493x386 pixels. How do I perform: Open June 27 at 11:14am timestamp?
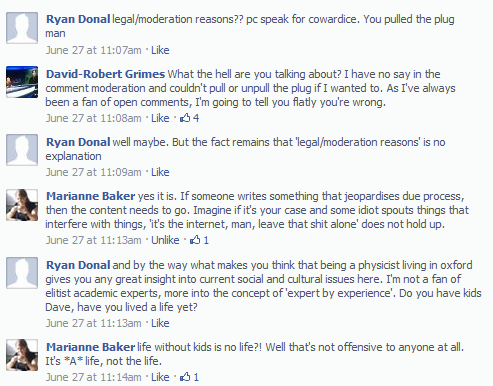click(94, 377)
